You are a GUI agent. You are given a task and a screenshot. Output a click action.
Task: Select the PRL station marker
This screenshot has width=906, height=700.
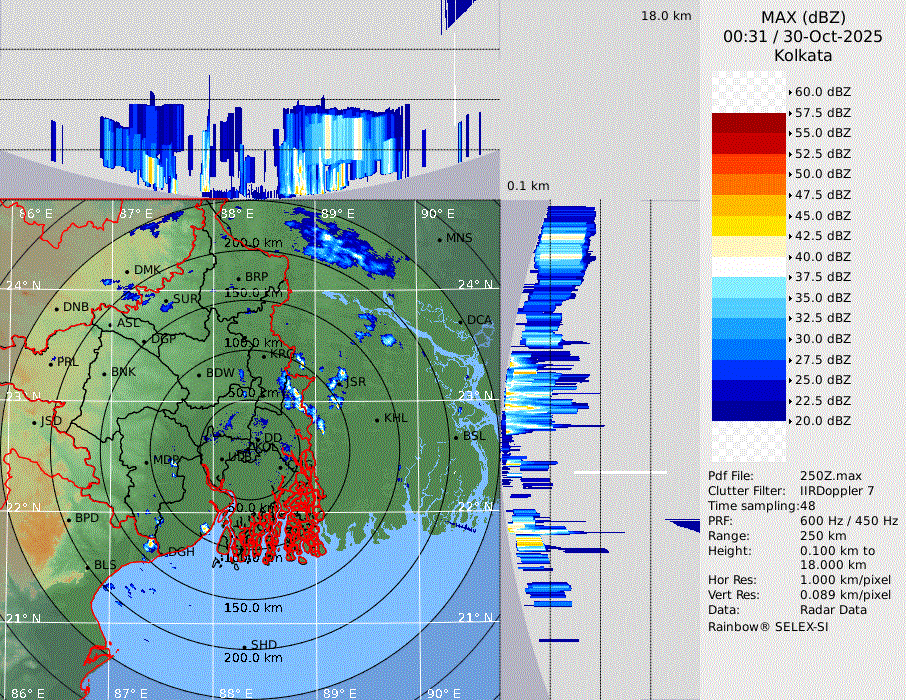click(x=52, y=362)
